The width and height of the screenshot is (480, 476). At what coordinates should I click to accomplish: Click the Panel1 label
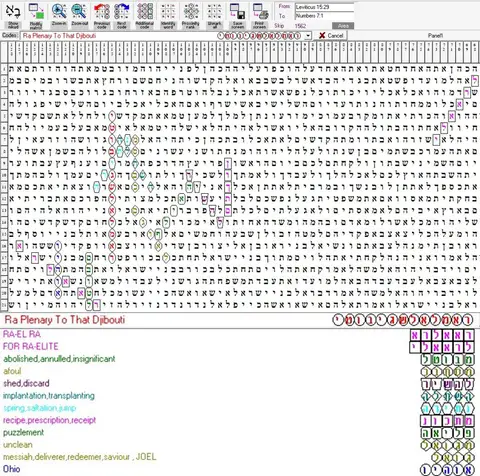coord(436,36)
